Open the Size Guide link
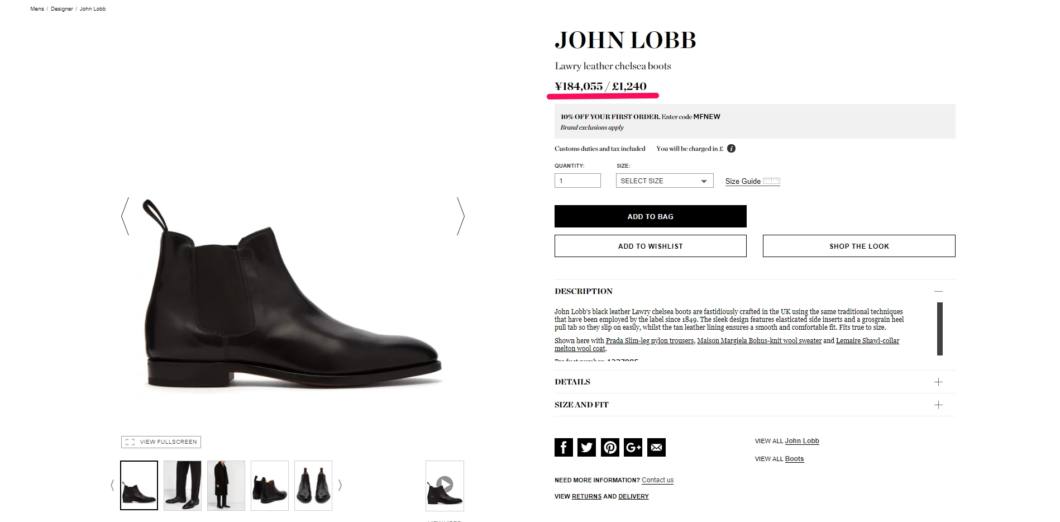 click(743, 181)
